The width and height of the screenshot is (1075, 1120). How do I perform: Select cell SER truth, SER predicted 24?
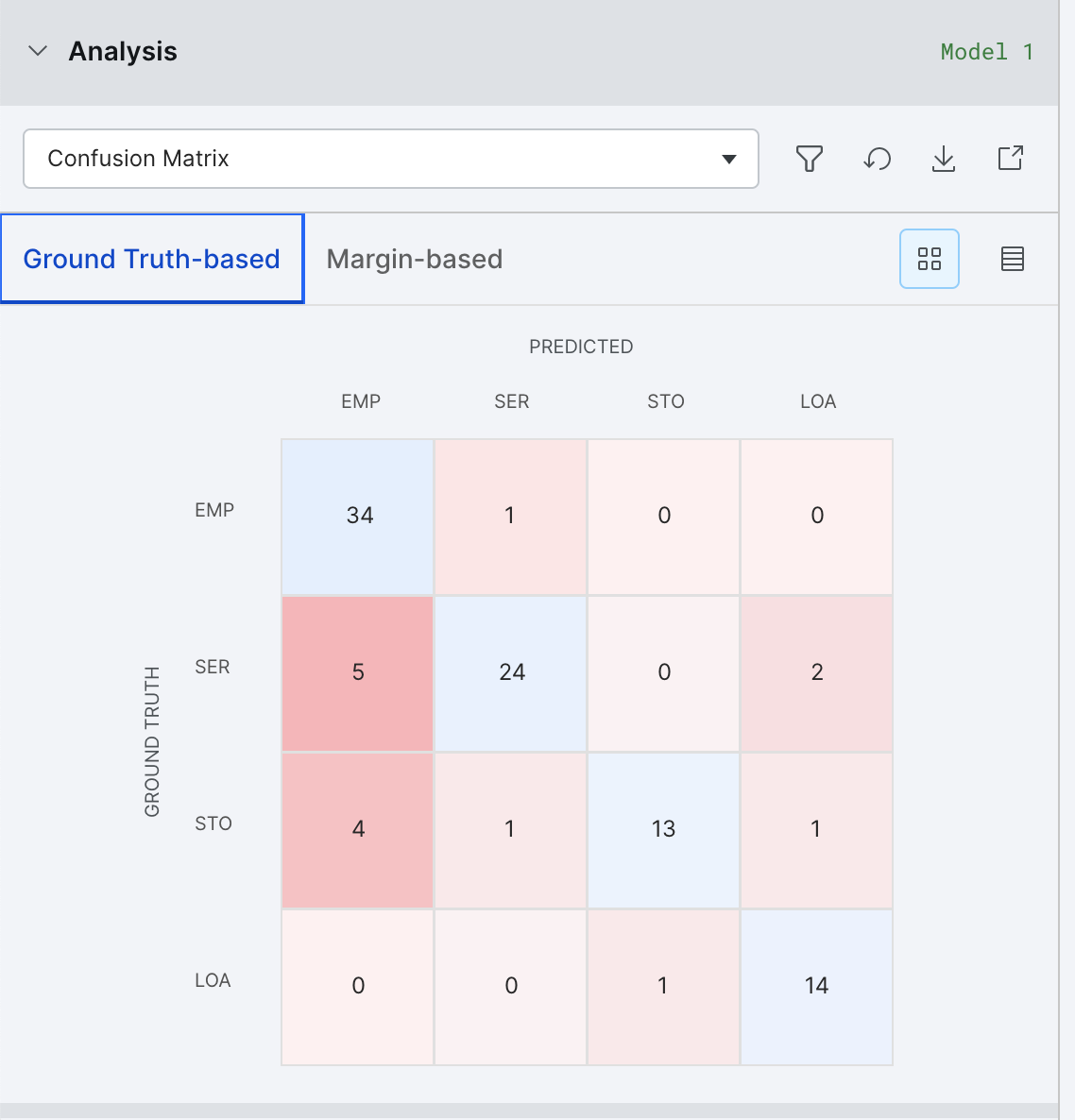tap(511, 673)
